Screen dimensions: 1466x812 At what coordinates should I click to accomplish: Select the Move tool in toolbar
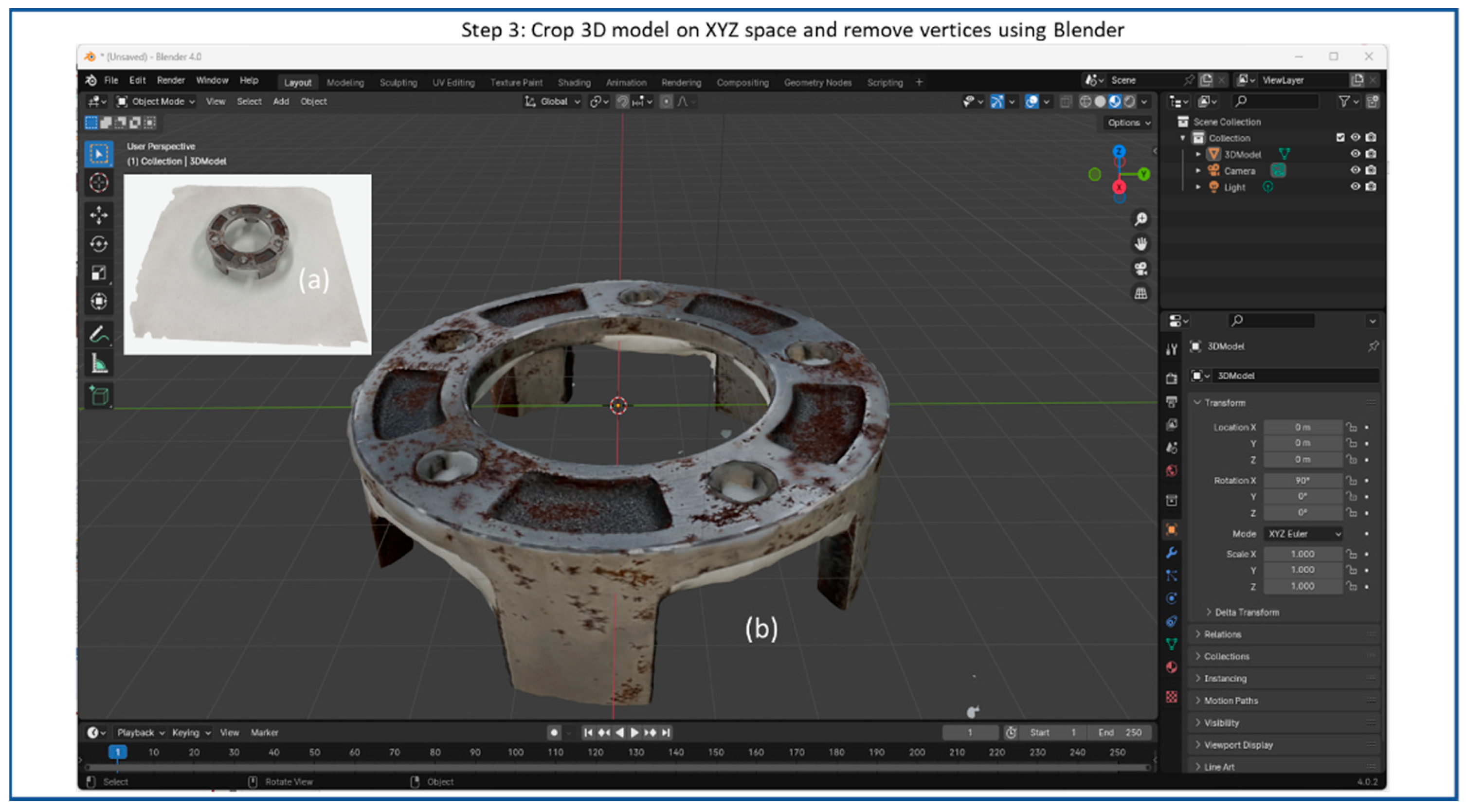[x=98, y=215]
